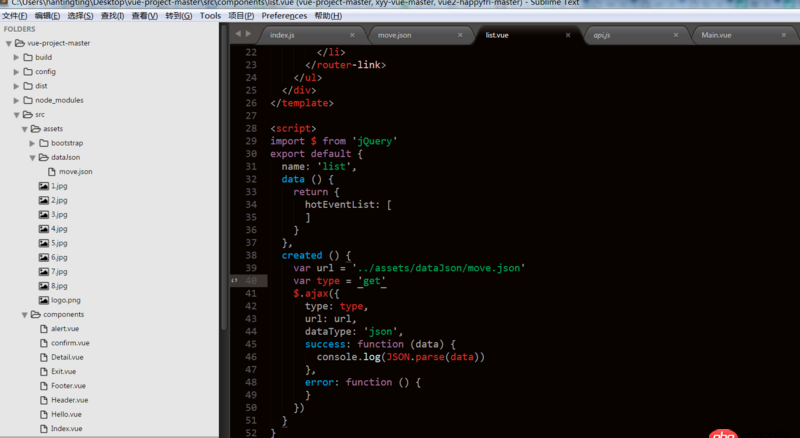
Task: Expand the build folder arrow
Action: [16, 58]
